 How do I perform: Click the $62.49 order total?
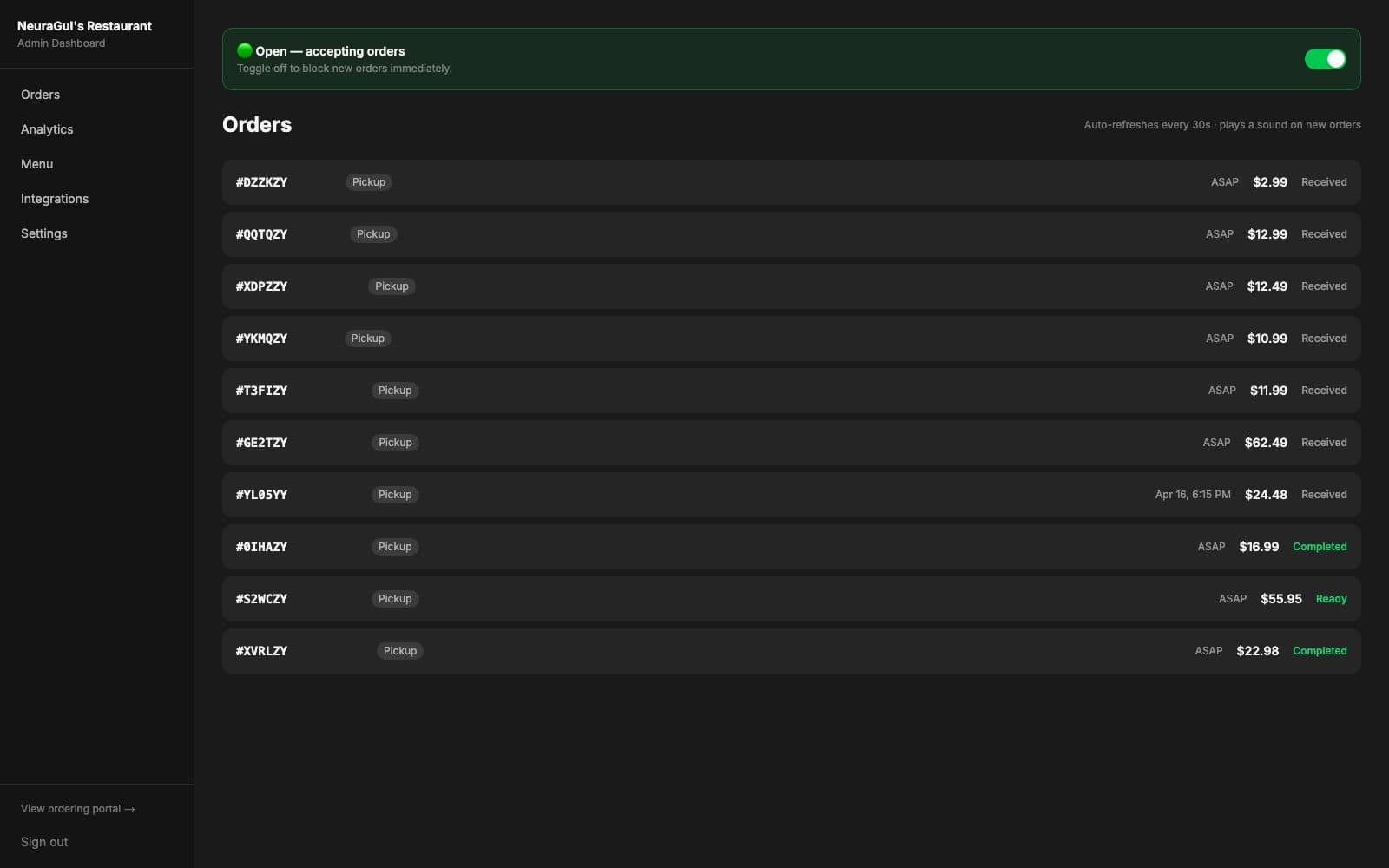tap(1266, 443)
